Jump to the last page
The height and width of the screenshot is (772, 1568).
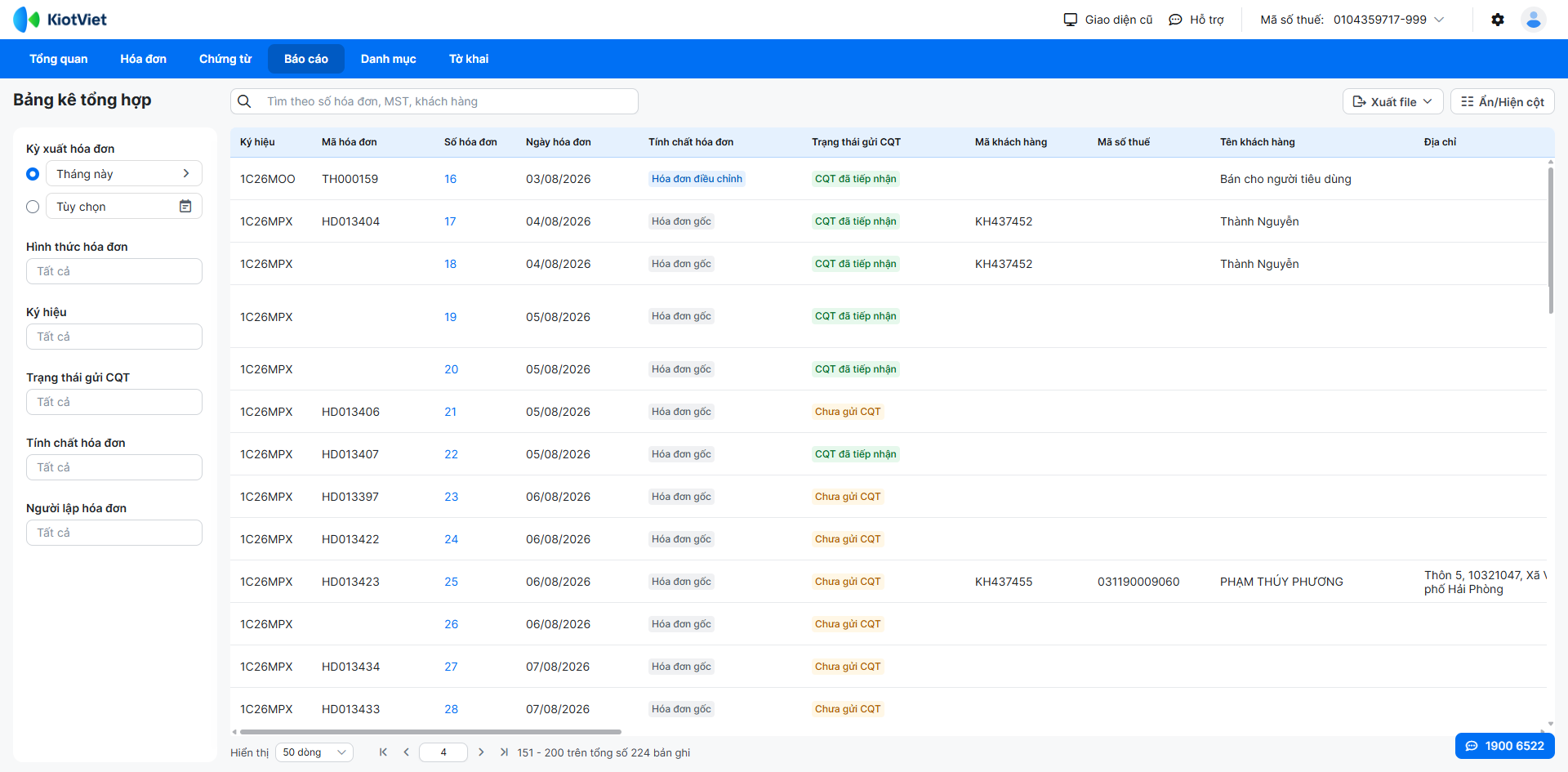[504, 752]
